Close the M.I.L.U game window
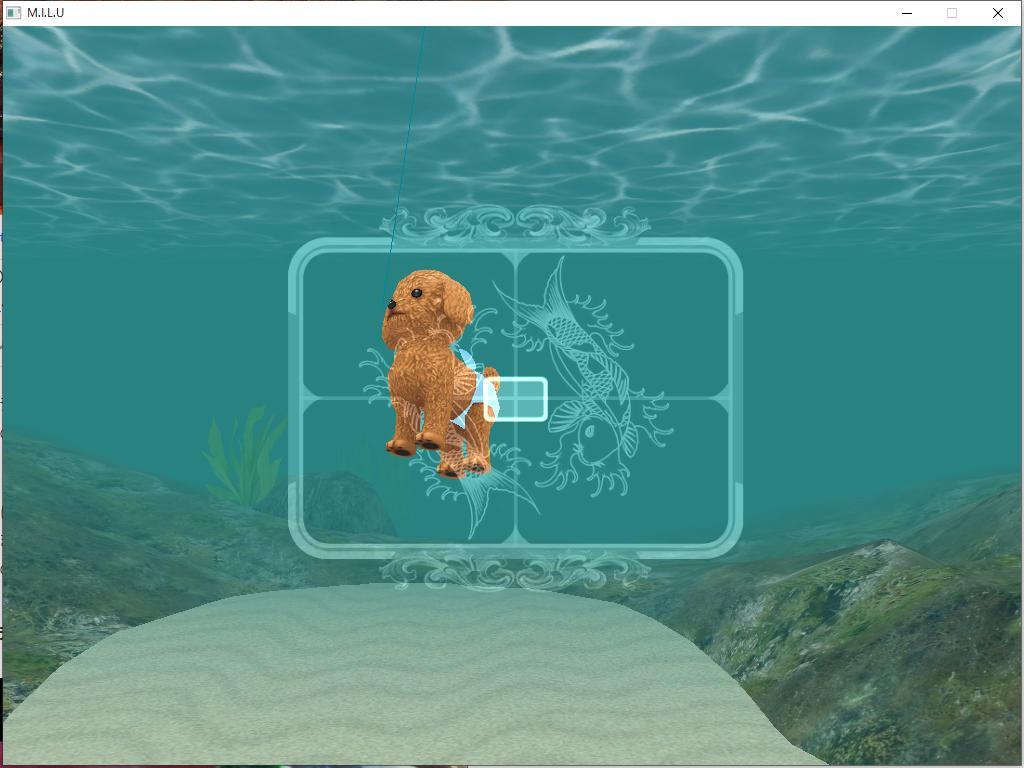The image size is (1024, 768). pyautogui.click(x=997, y=13)
